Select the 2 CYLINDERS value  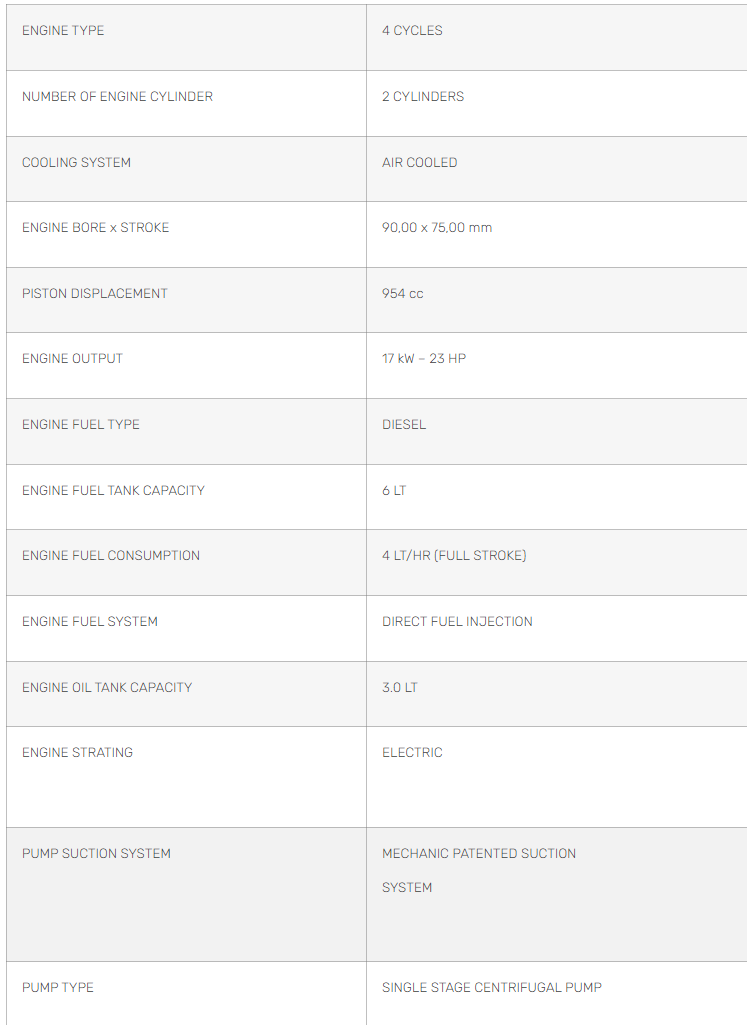click(423, 97)
